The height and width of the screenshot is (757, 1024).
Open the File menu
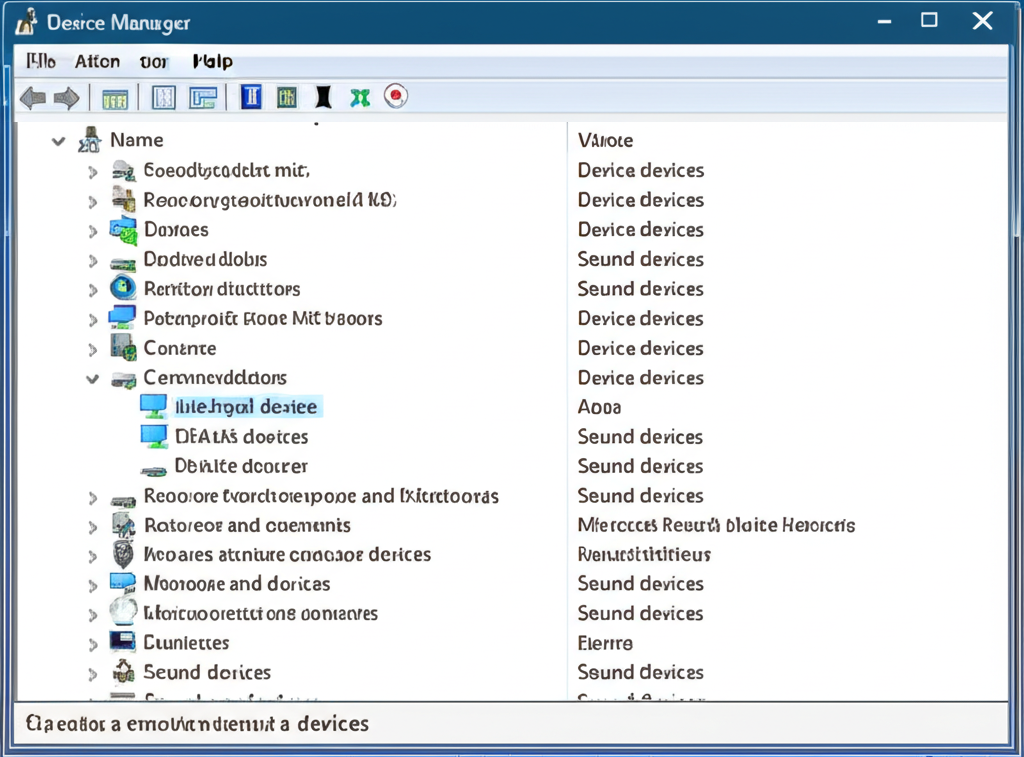pyautogui.click(x=41, y=61)
